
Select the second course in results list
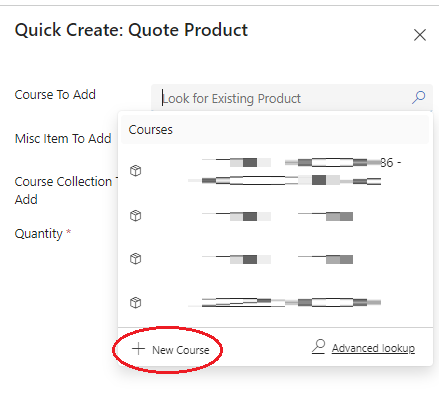(275, 216)
